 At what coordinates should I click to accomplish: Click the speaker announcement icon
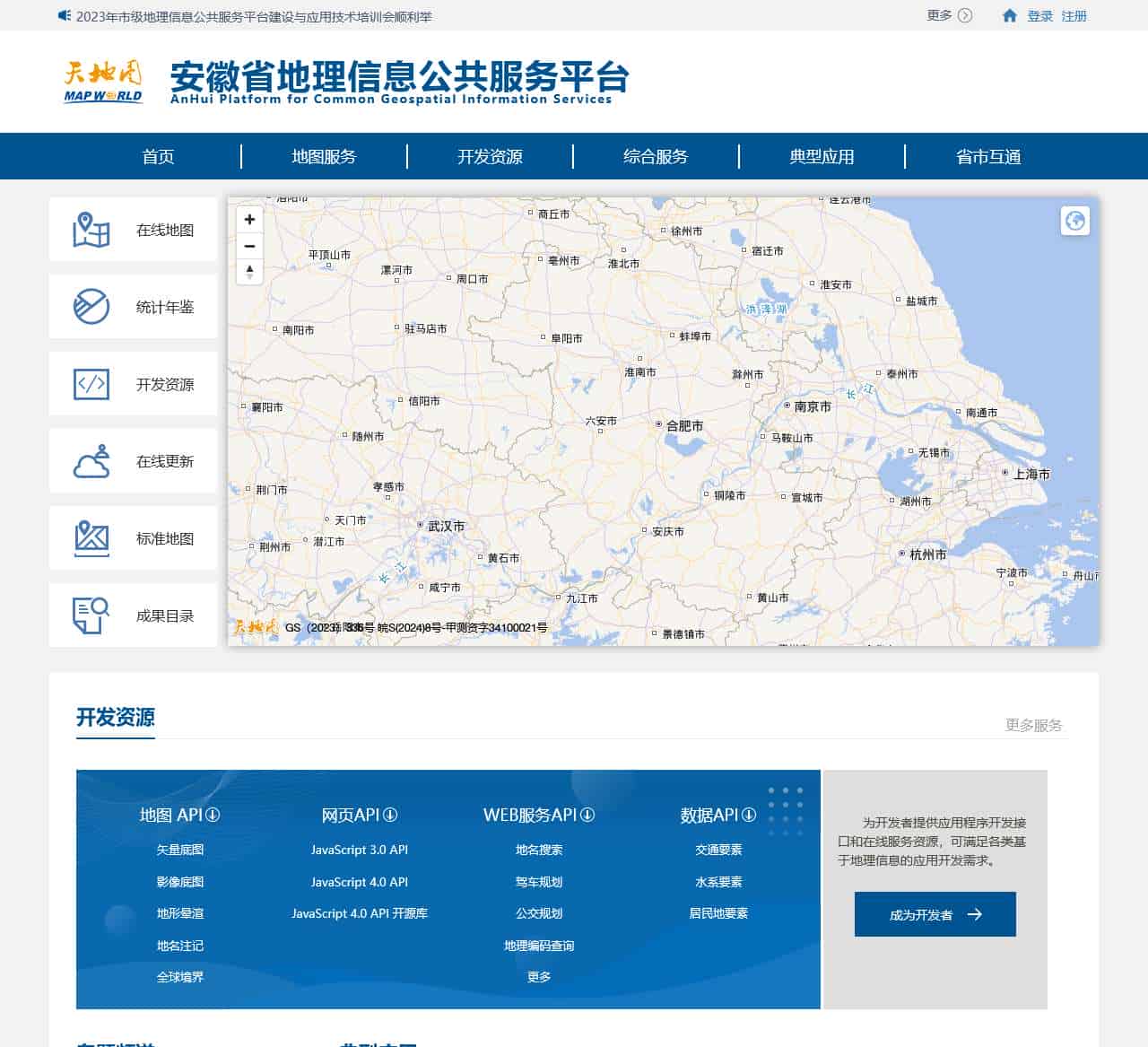[64, 16]
